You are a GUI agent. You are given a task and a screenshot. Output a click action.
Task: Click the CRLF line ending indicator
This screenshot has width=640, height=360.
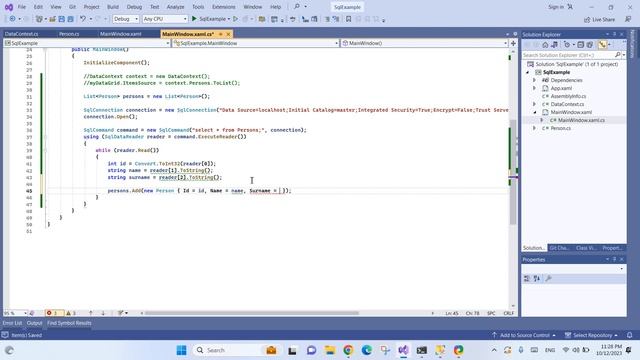click(x=509, y=313)
